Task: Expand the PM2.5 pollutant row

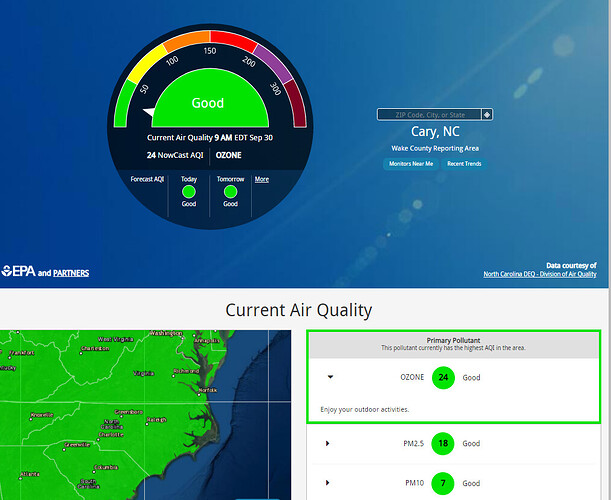Action: (x=327, y=443)
